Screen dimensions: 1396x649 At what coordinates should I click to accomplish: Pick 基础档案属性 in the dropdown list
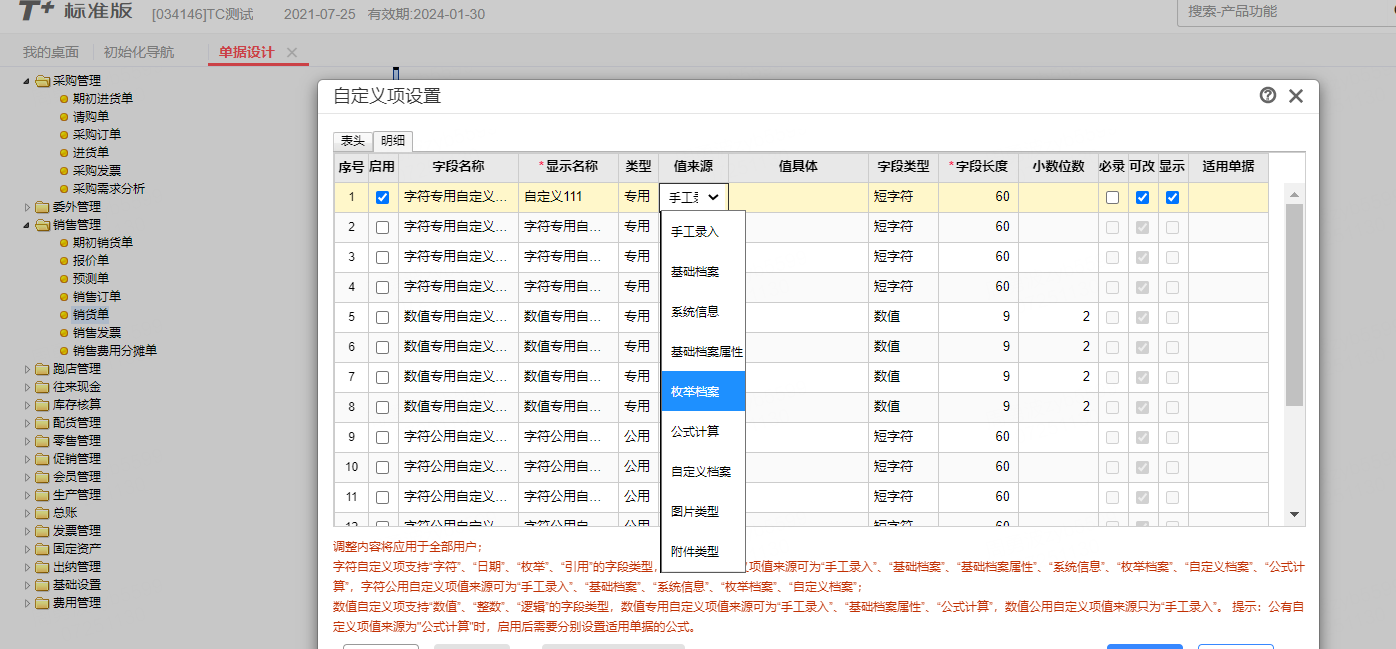pyautogui.click(x=703, y=351)
